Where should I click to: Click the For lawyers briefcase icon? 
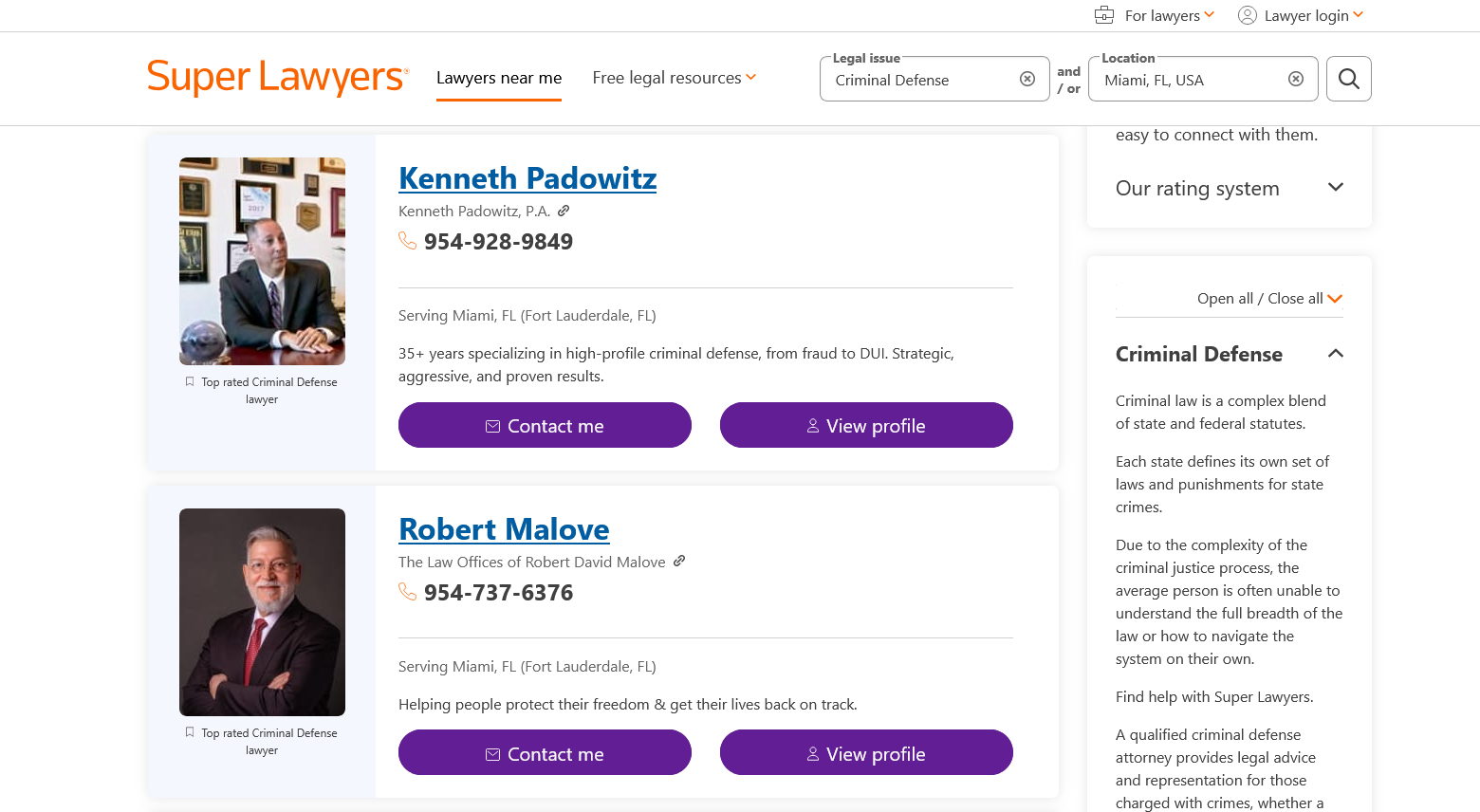1104,15
